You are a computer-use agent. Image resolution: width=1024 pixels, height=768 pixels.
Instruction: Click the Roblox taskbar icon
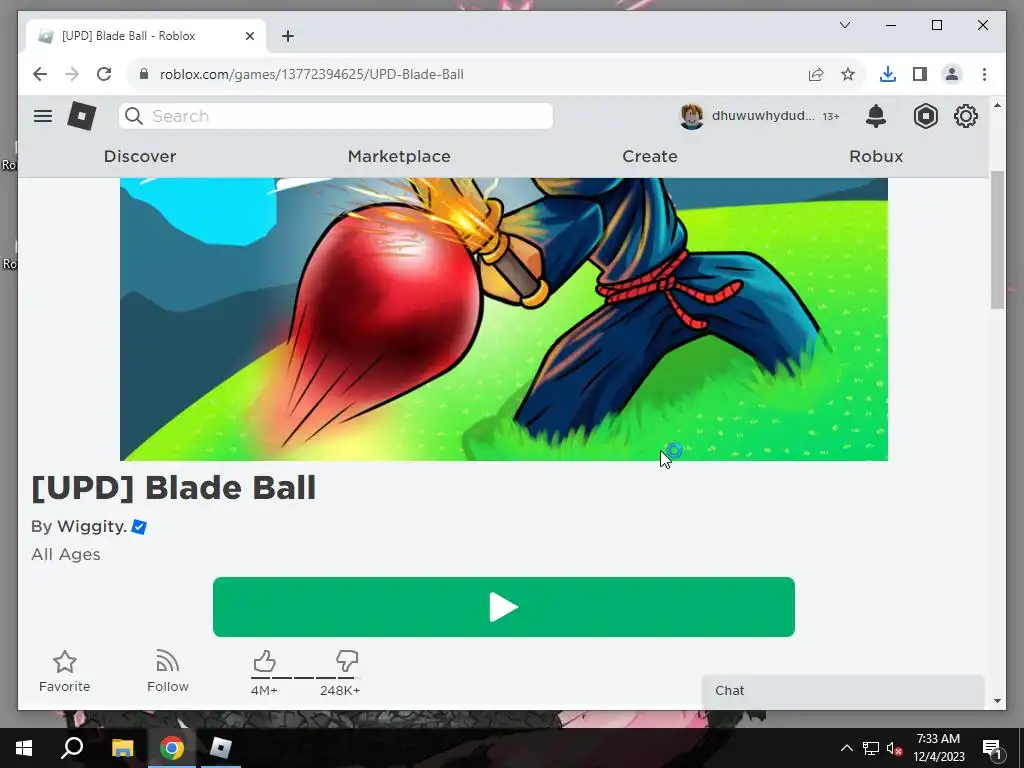point(221,748)
